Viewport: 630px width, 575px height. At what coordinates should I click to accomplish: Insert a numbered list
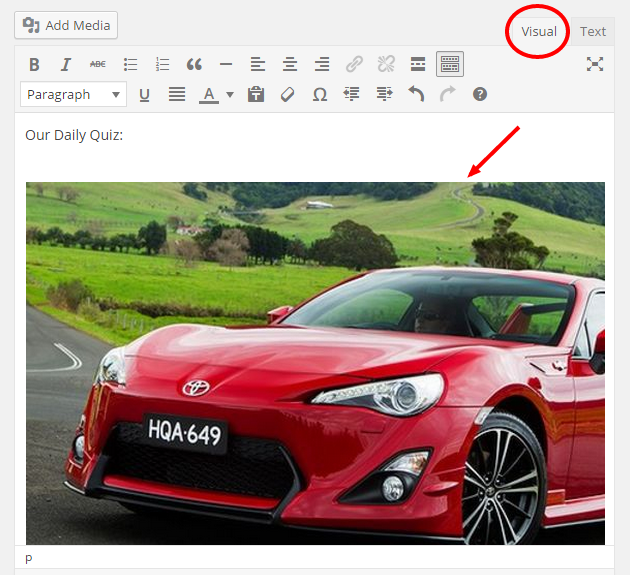[x=162, y=64]
